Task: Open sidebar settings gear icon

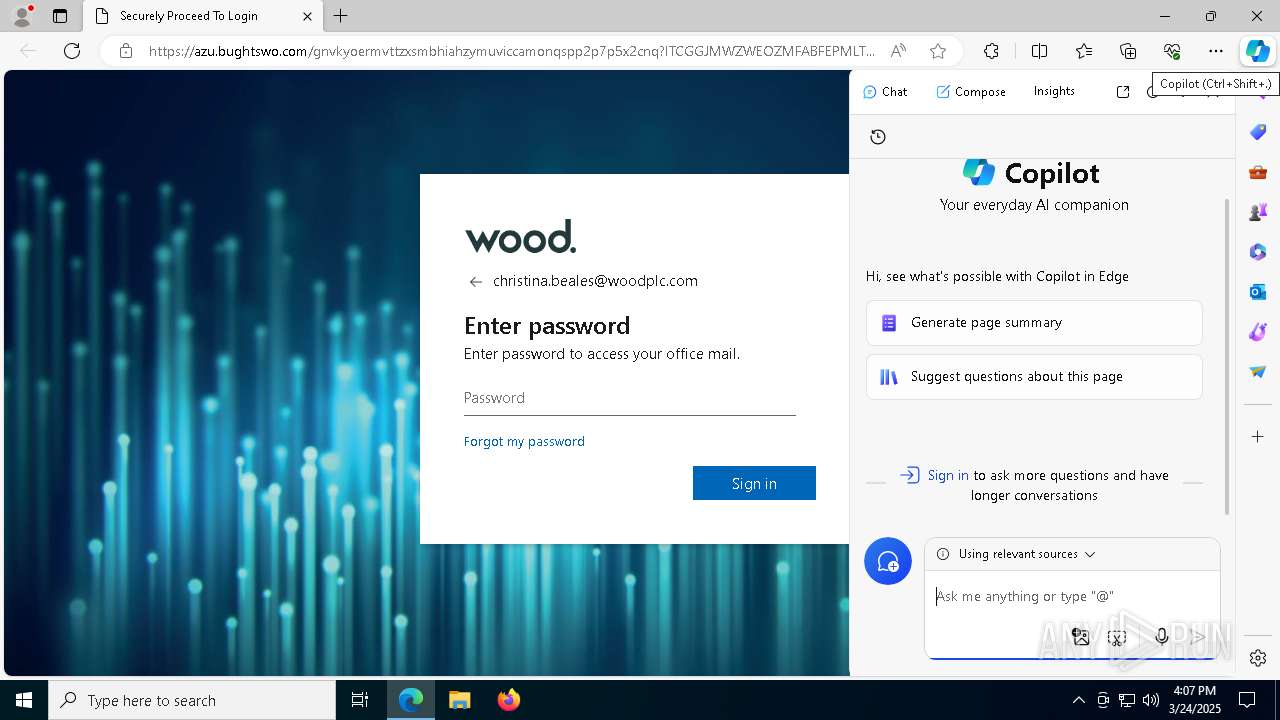Action: pos(1258,658)
